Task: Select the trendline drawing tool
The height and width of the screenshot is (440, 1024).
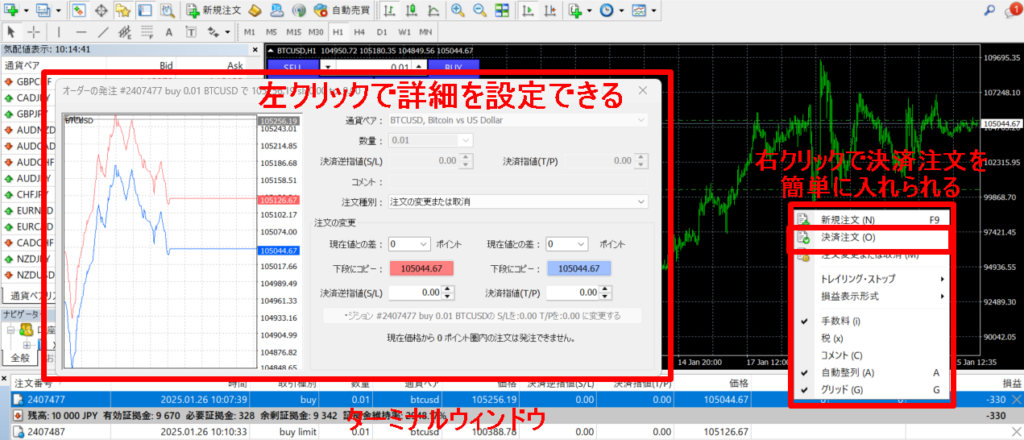Action: 103,31
